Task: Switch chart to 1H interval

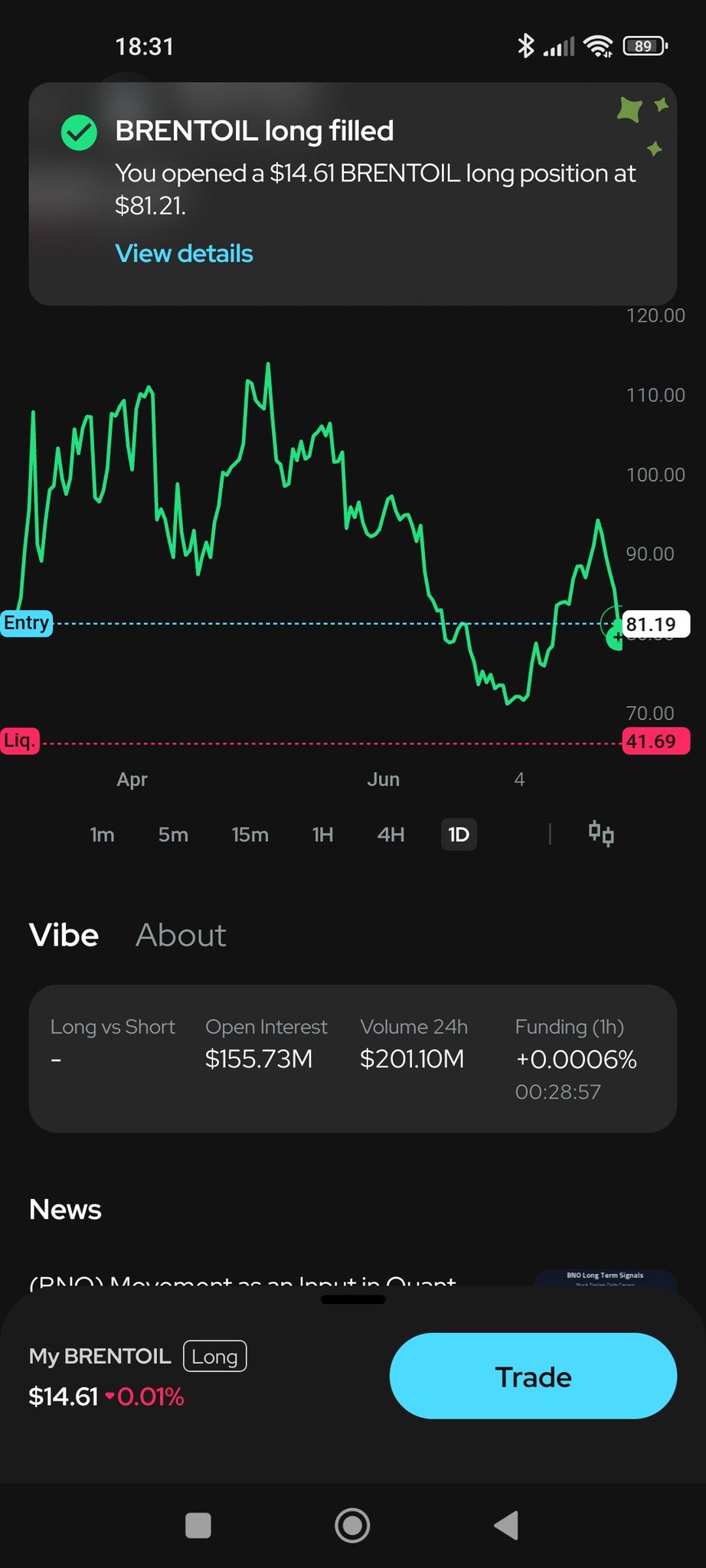Action: (322, 835)
